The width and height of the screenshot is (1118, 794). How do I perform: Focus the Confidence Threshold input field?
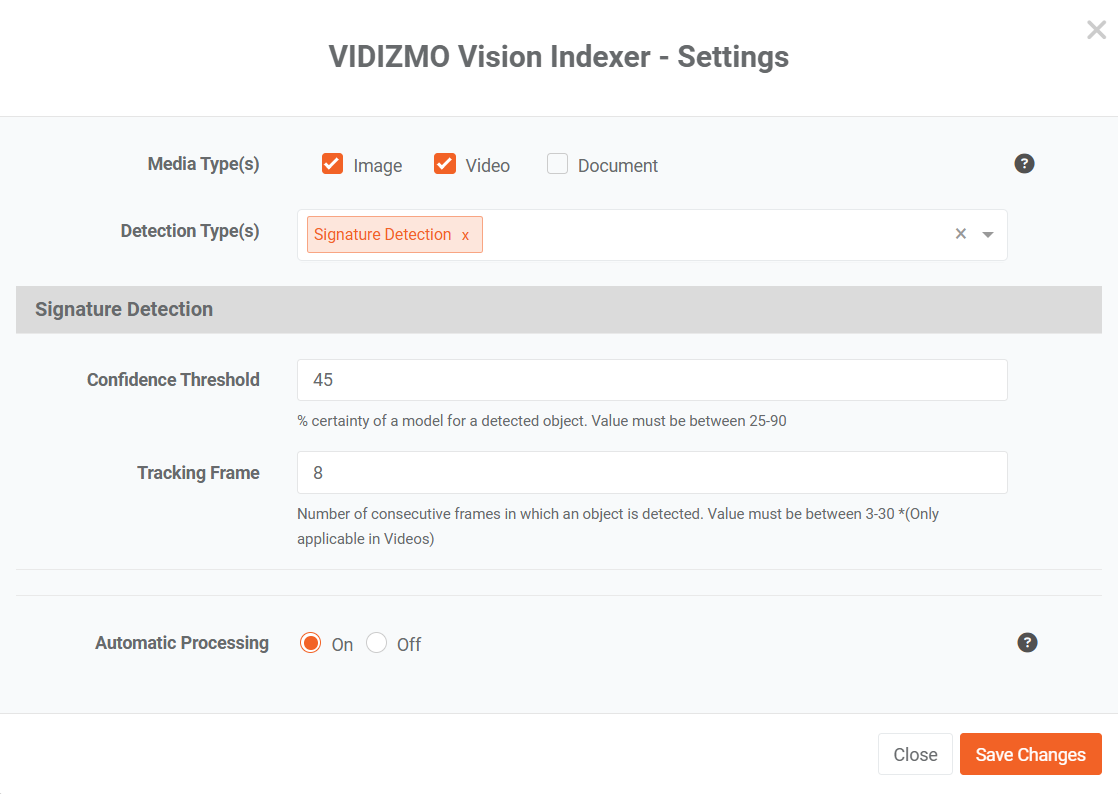(652, 380)
